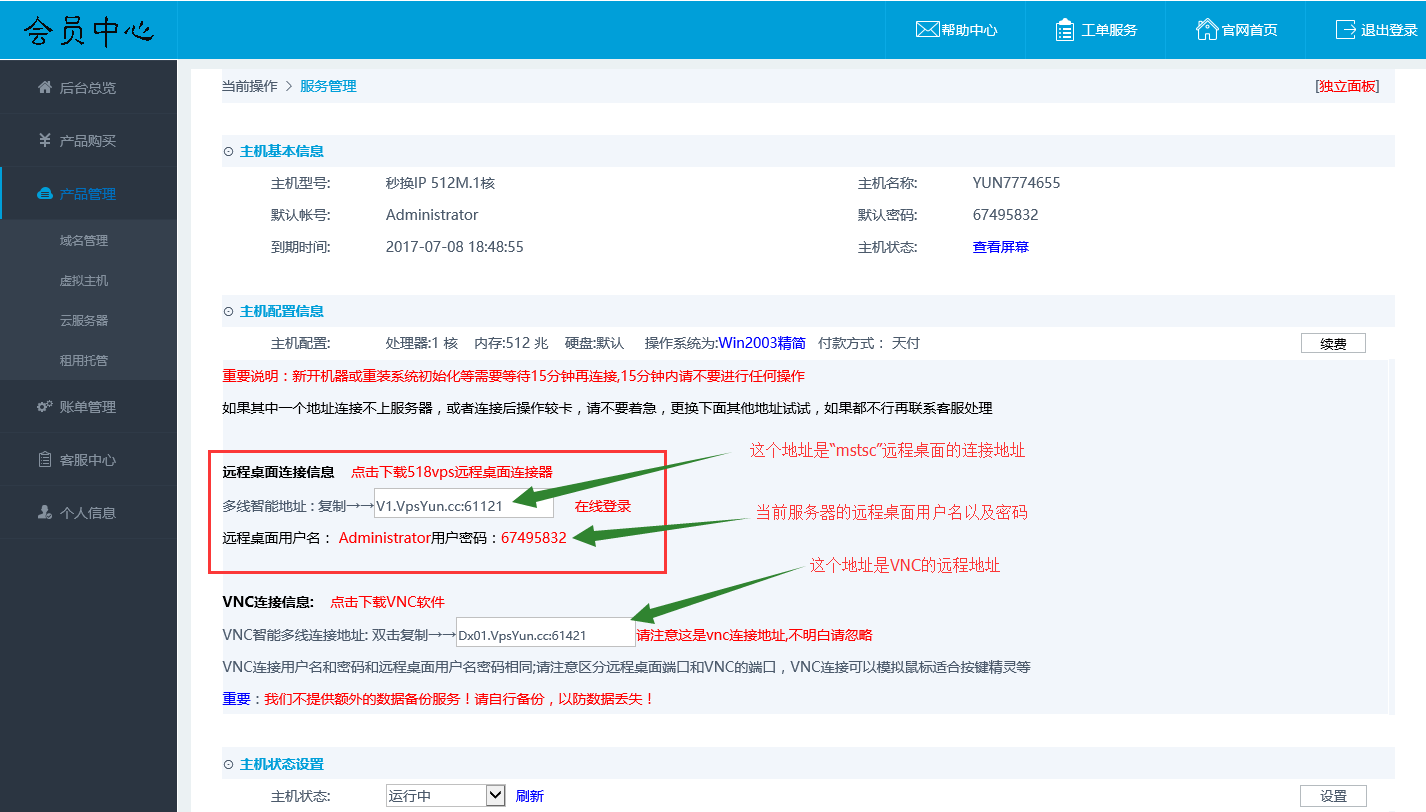The height and width of the screenshot is (812, 1426).
Task: Click the gears icon beside 账单管理
Action: tap(45, 407)
